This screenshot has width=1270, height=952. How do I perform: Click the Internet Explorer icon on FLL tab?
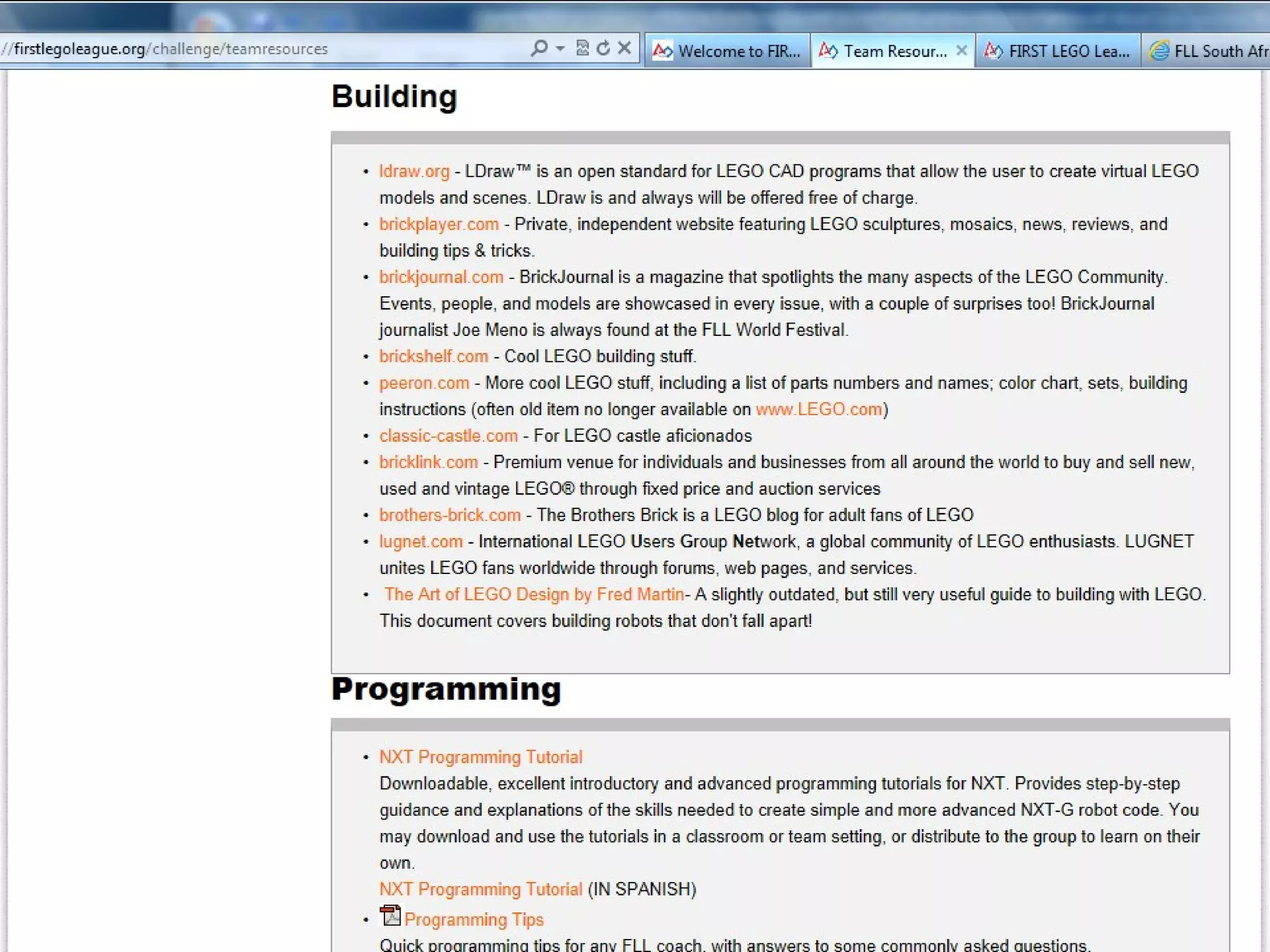point(1159,51)
